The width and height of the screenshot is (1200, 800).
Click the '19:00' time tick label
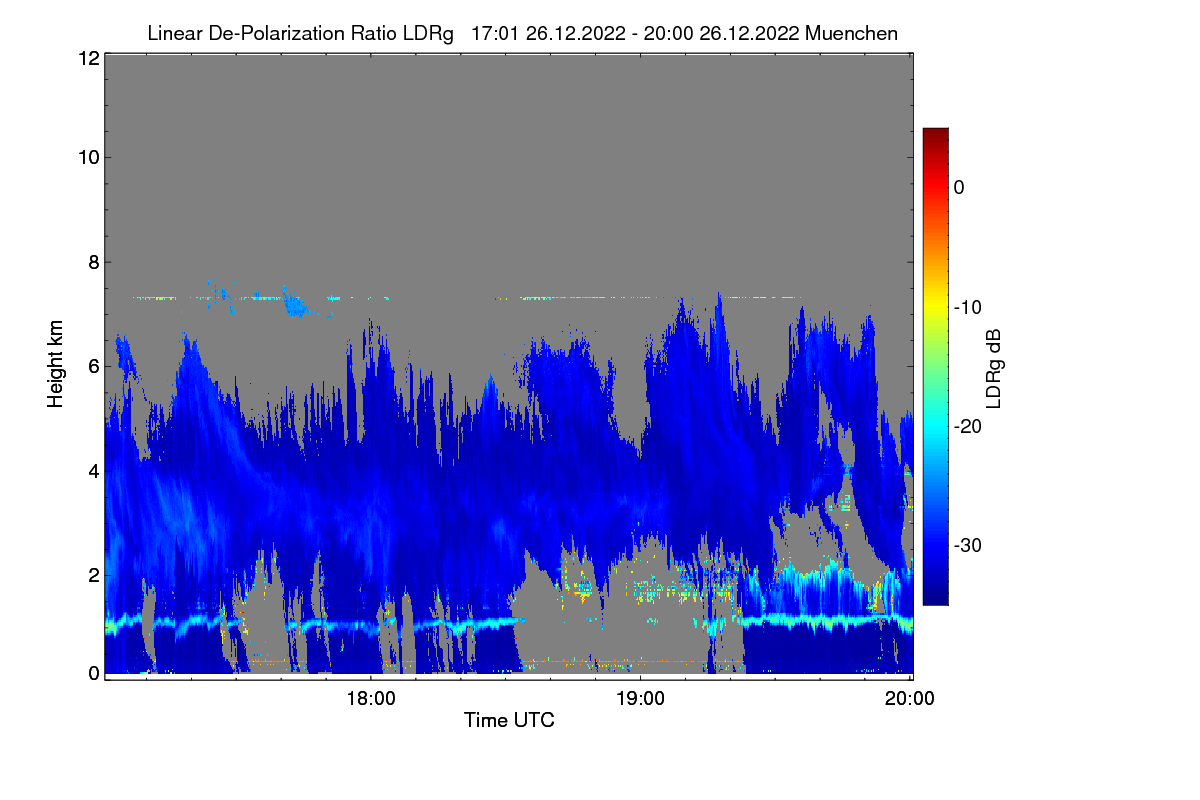point(640,698)
